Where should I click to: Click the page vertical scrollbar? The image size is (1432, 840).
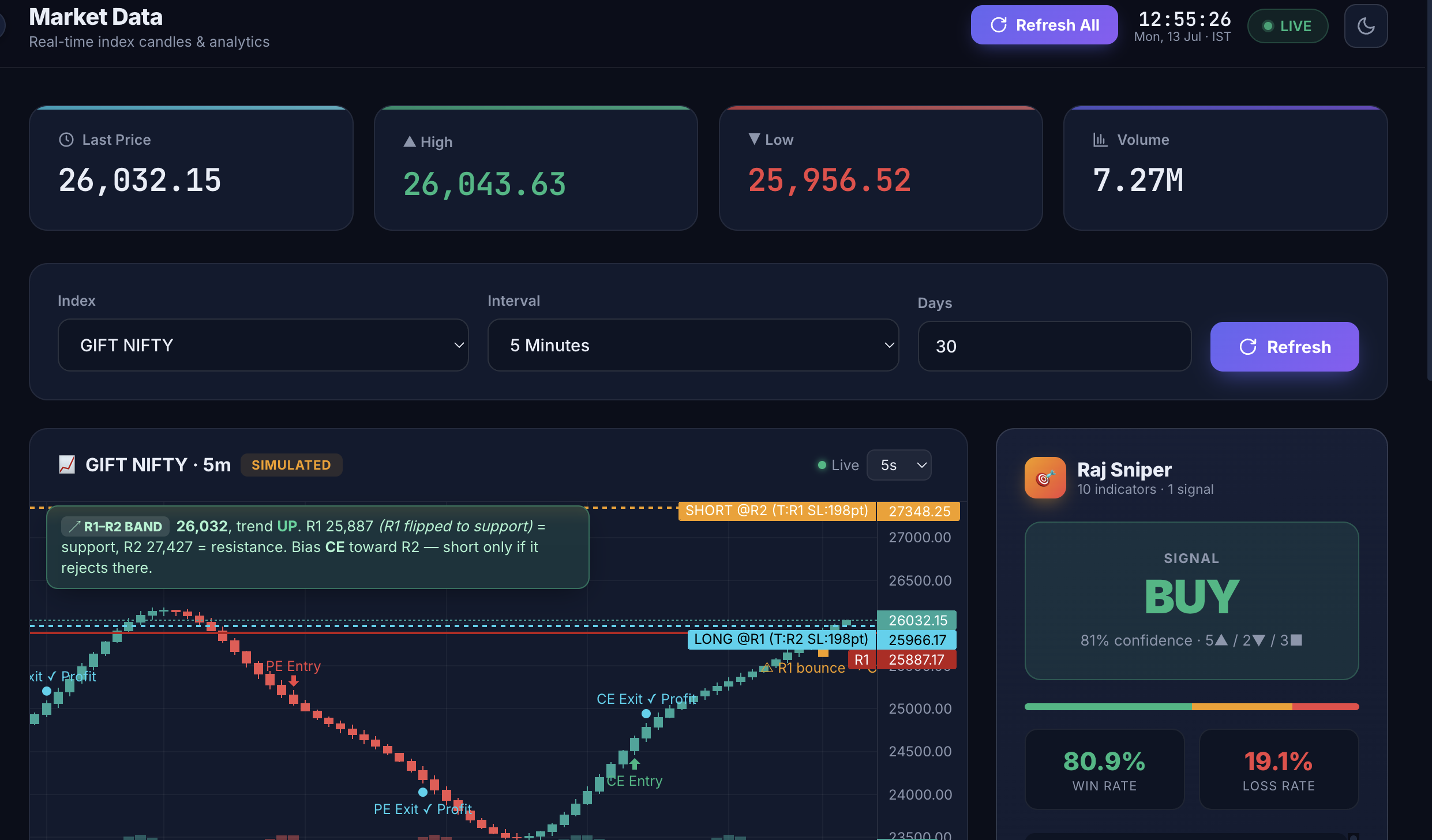pos(1429,190)
